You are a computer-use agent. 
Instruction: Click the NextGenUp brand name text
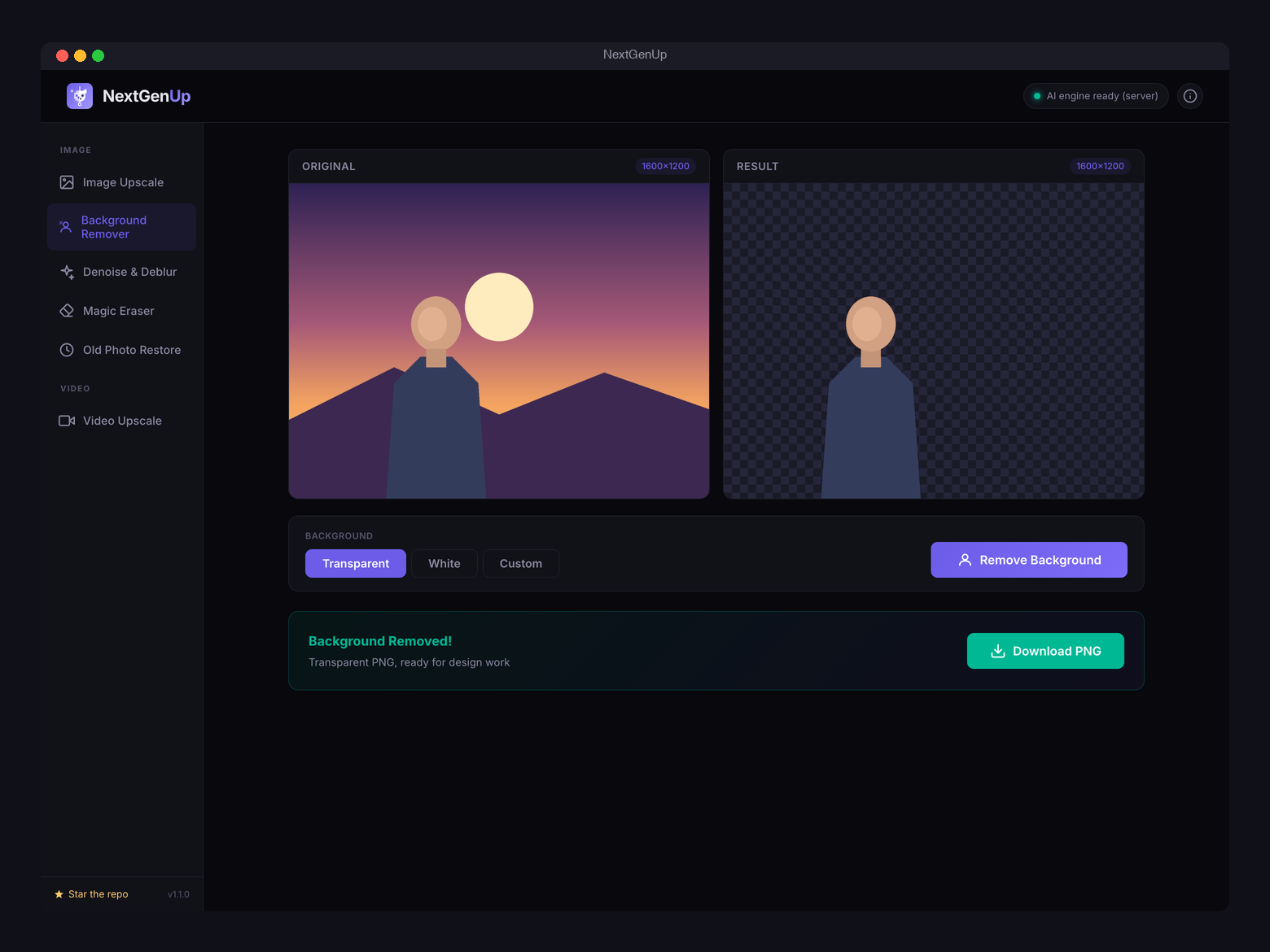pyautogui.click(x=147, y=96)
